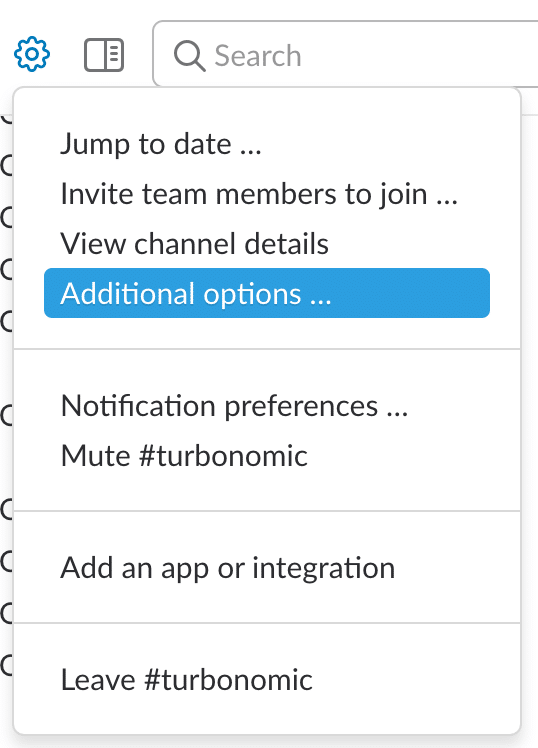
Task: Click the word Search in the search box
Action: [258, 56]
